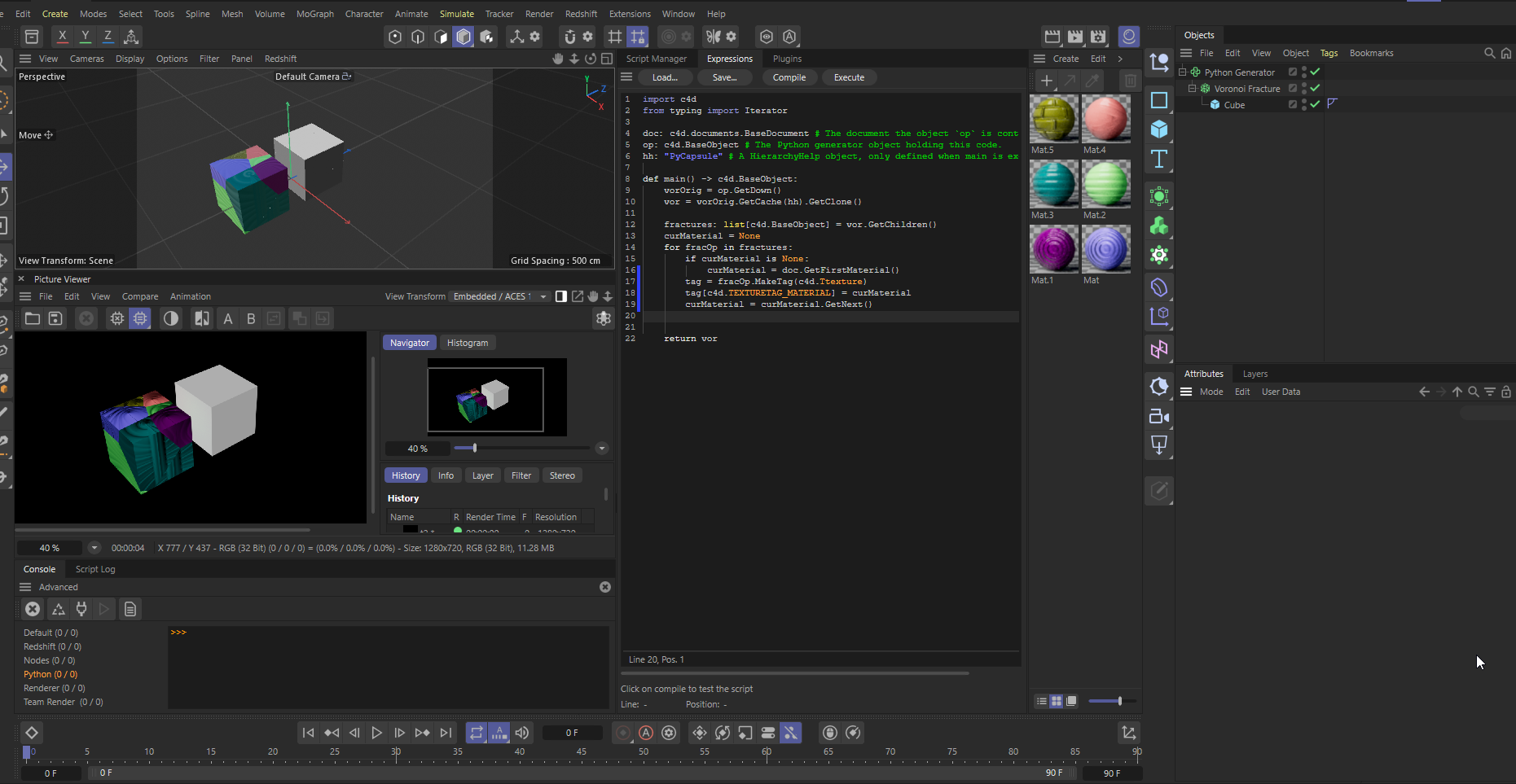Toggle the coordinate system icon beside Z
Viewport: 1516px width, 784px height.
click(x=131, y=37)
